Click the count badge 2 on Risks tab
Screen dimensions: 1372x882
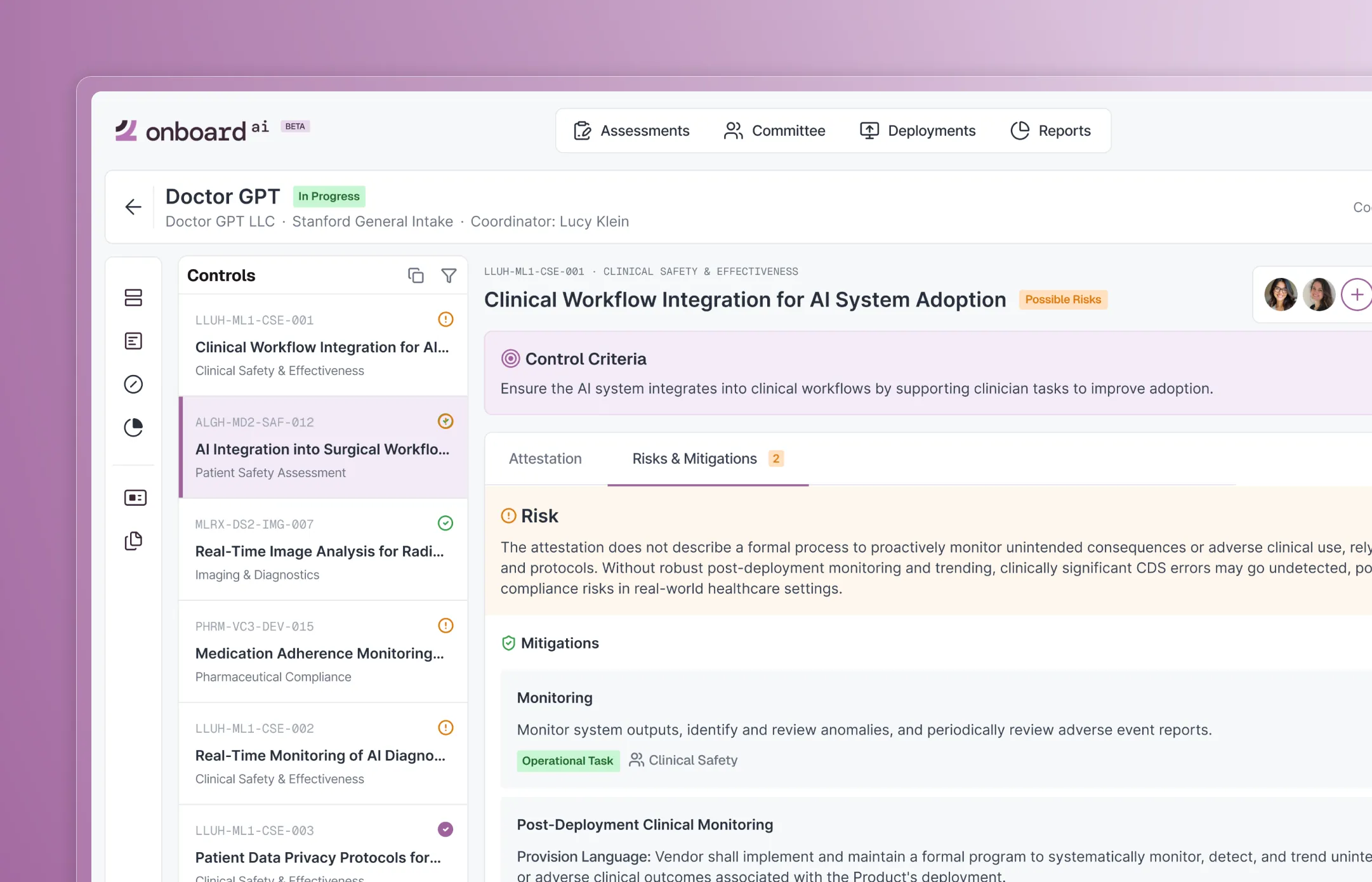click(775, 459)
